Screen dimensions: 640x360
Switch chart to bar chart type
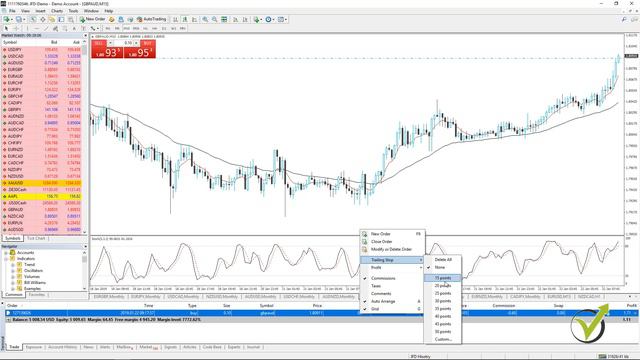(x=176, y=19)
